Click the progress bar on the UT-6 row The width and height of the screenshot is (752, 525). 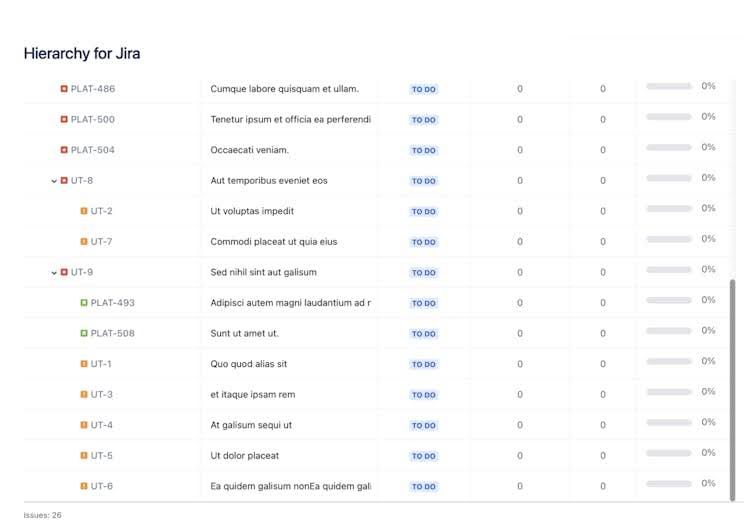pyautogui.click(x=669, y=484)
